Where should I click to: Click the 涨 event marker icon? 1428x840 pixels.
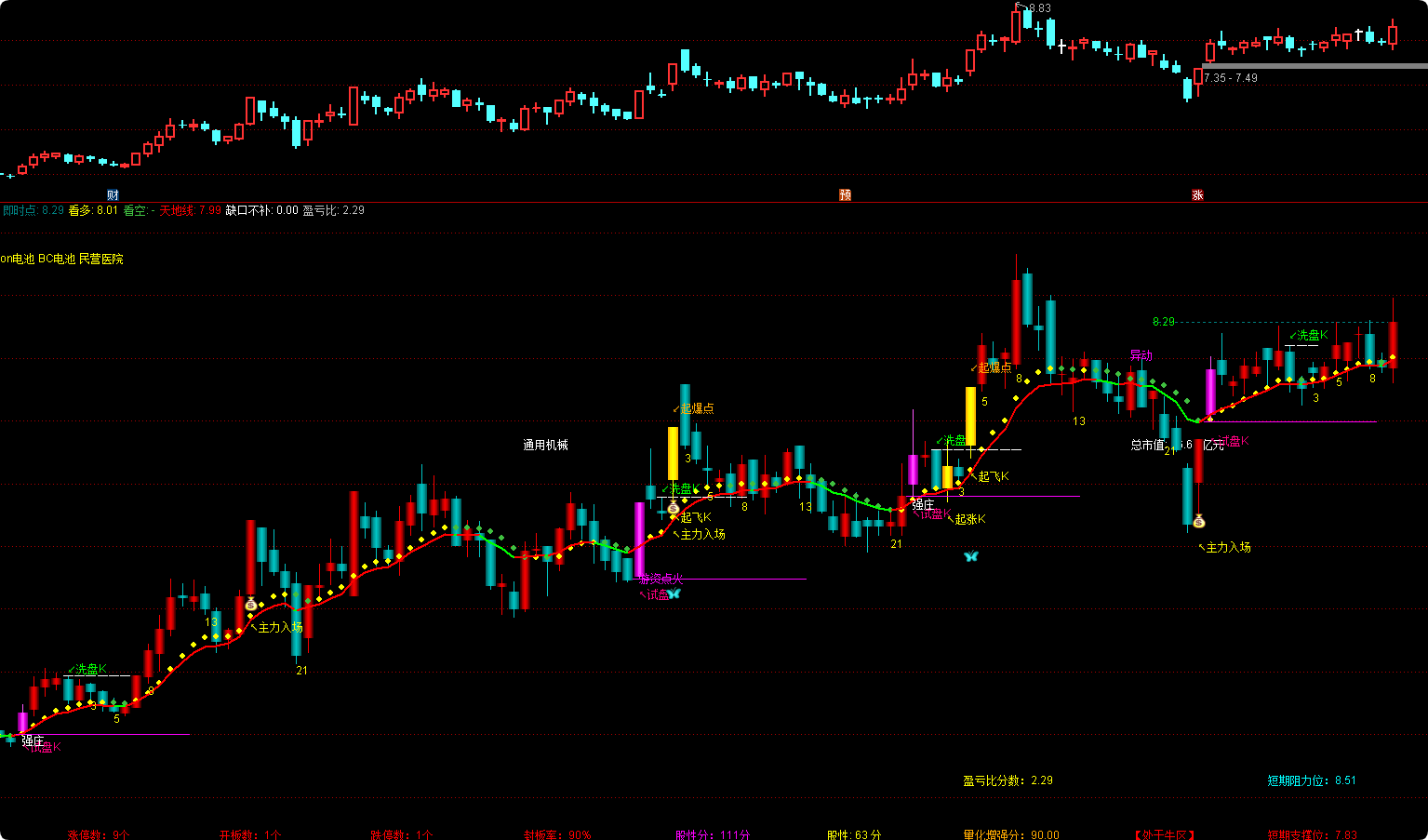(x=1197, y=194)
